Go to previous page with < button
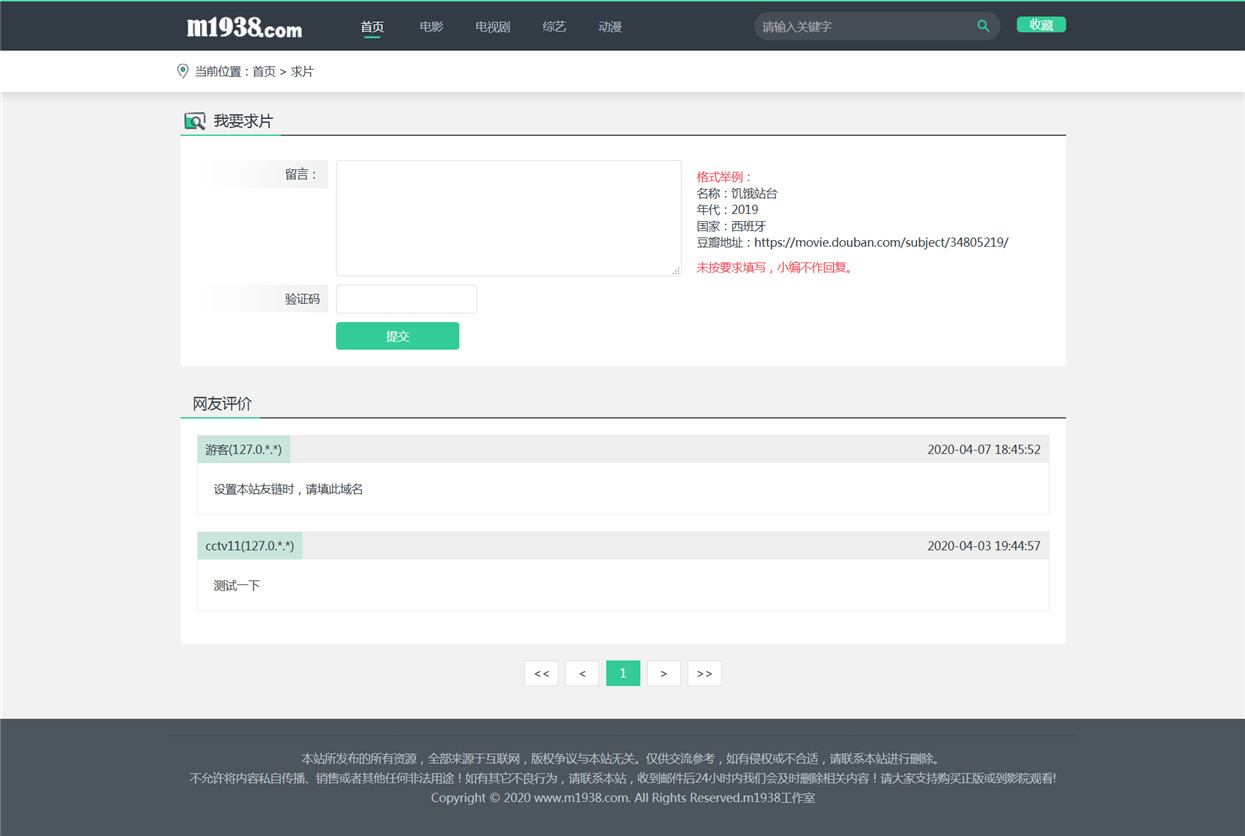The image size is (1245, 836). 582,673
